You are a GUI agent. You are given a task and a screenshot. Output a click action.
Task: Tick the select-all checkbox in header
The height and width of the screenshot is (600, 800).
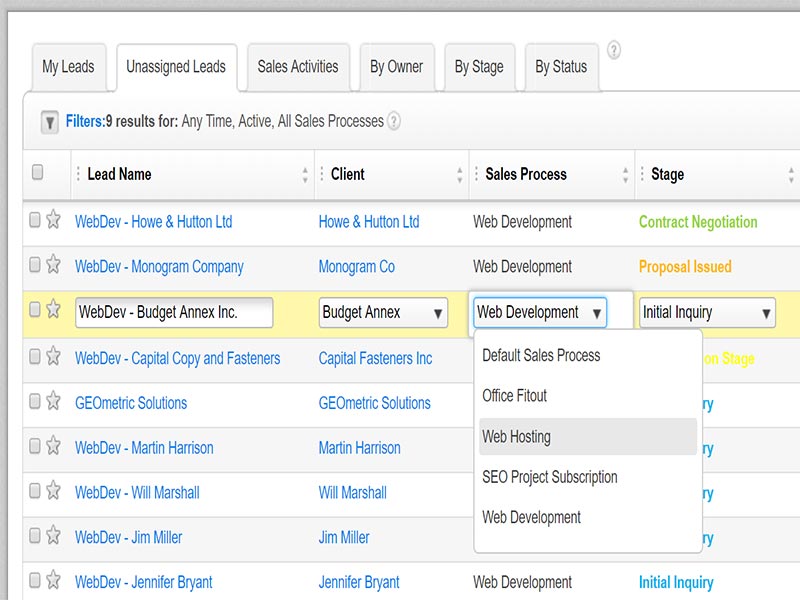[x=38, y=173]
